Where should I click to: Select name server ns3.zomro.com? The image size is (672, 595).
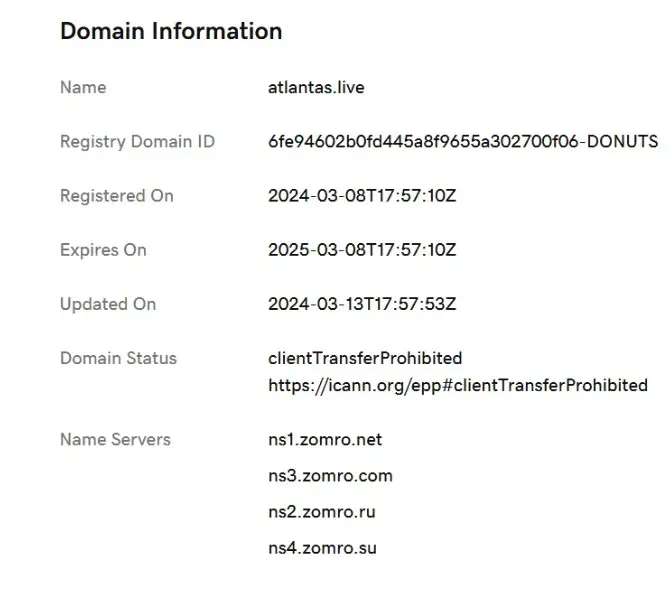pyautogui.click(x=330, y=476)
